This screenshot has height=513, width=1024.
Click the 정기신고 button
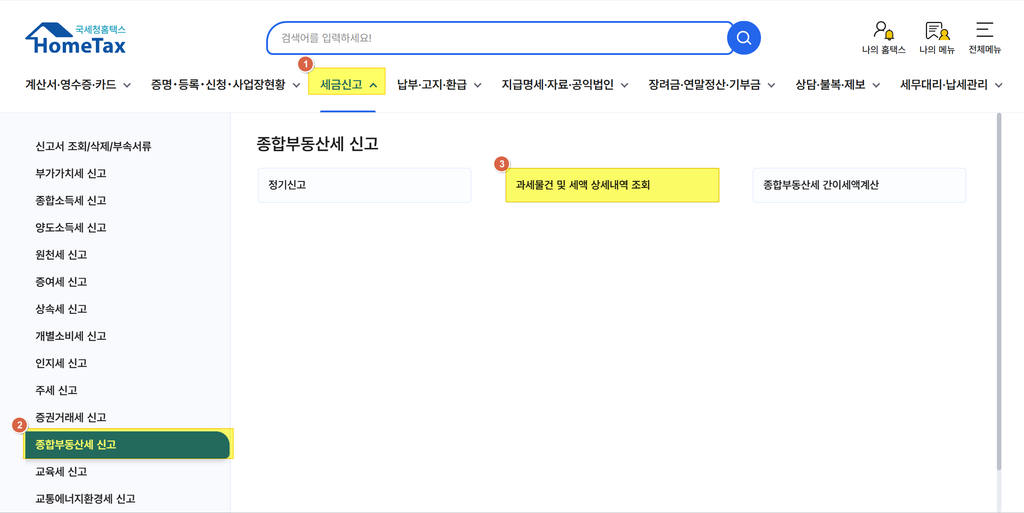tap(364, 185)
